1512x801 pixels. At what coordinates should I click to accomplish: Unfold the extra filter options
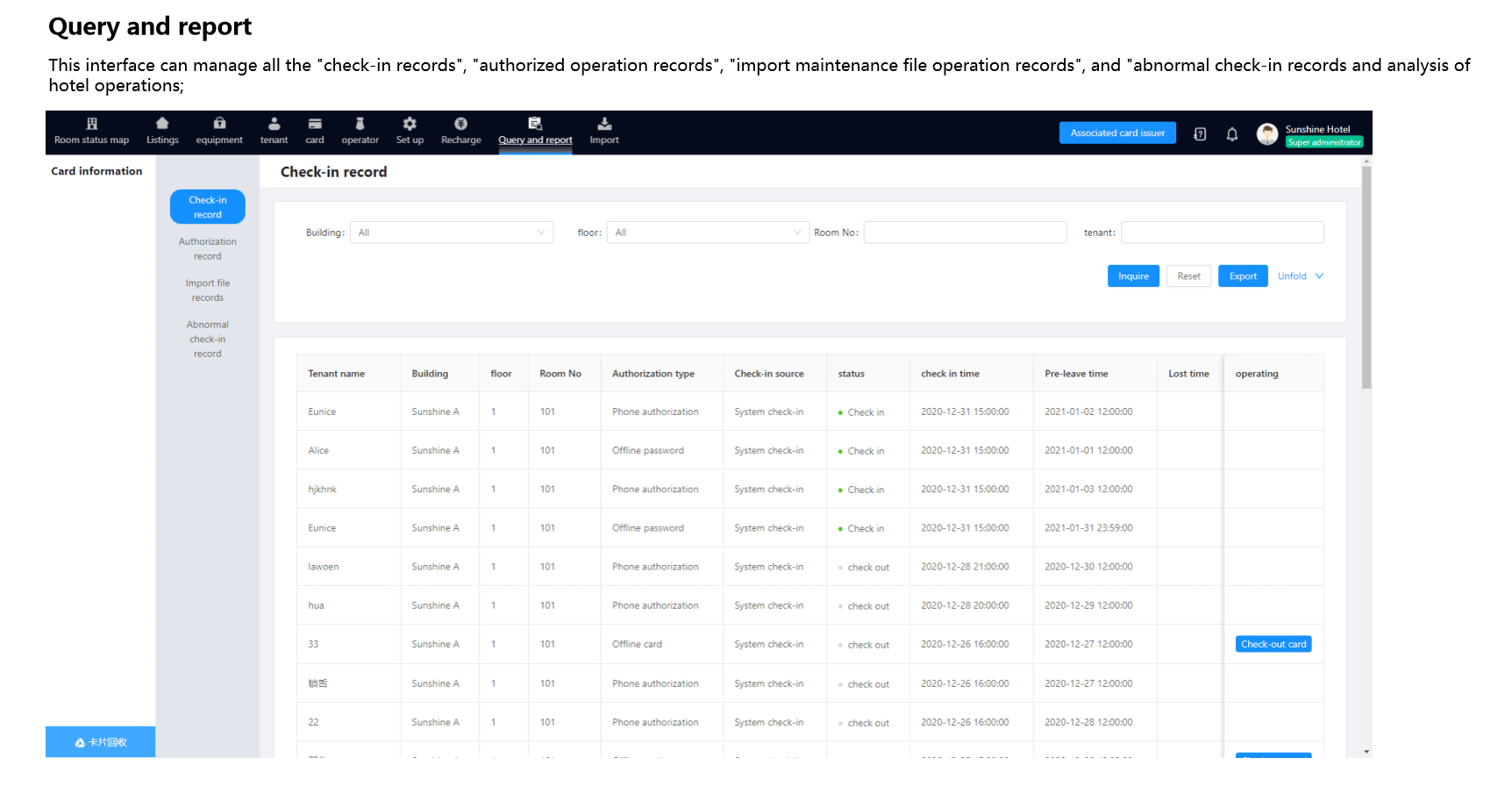1300,276
